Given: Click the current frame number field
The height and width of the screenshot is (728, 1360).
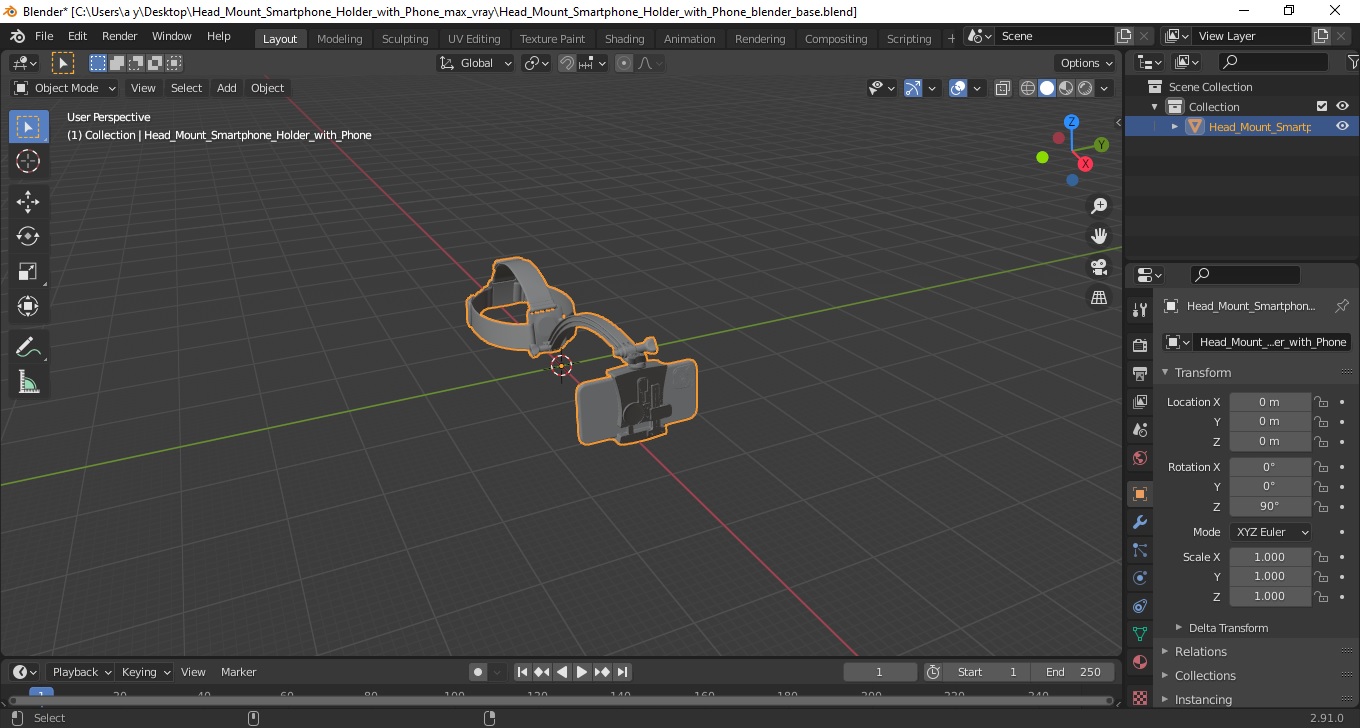Looking at the screenshot, I should coord(880,672).
